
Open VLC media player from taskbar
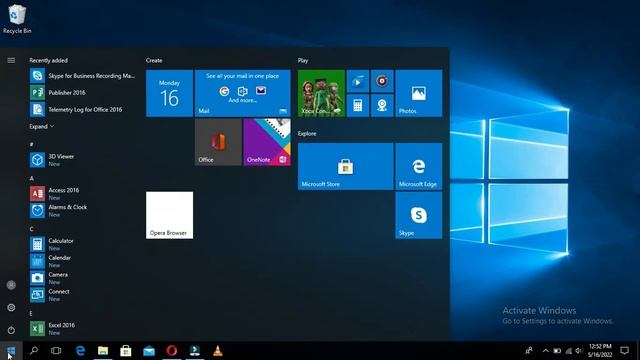tap(218, 351)
